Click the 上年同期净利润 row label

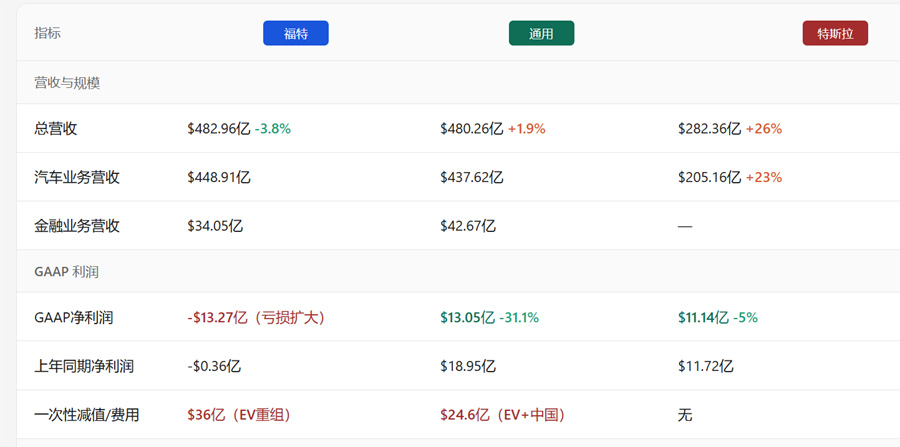tap(84, 366)
